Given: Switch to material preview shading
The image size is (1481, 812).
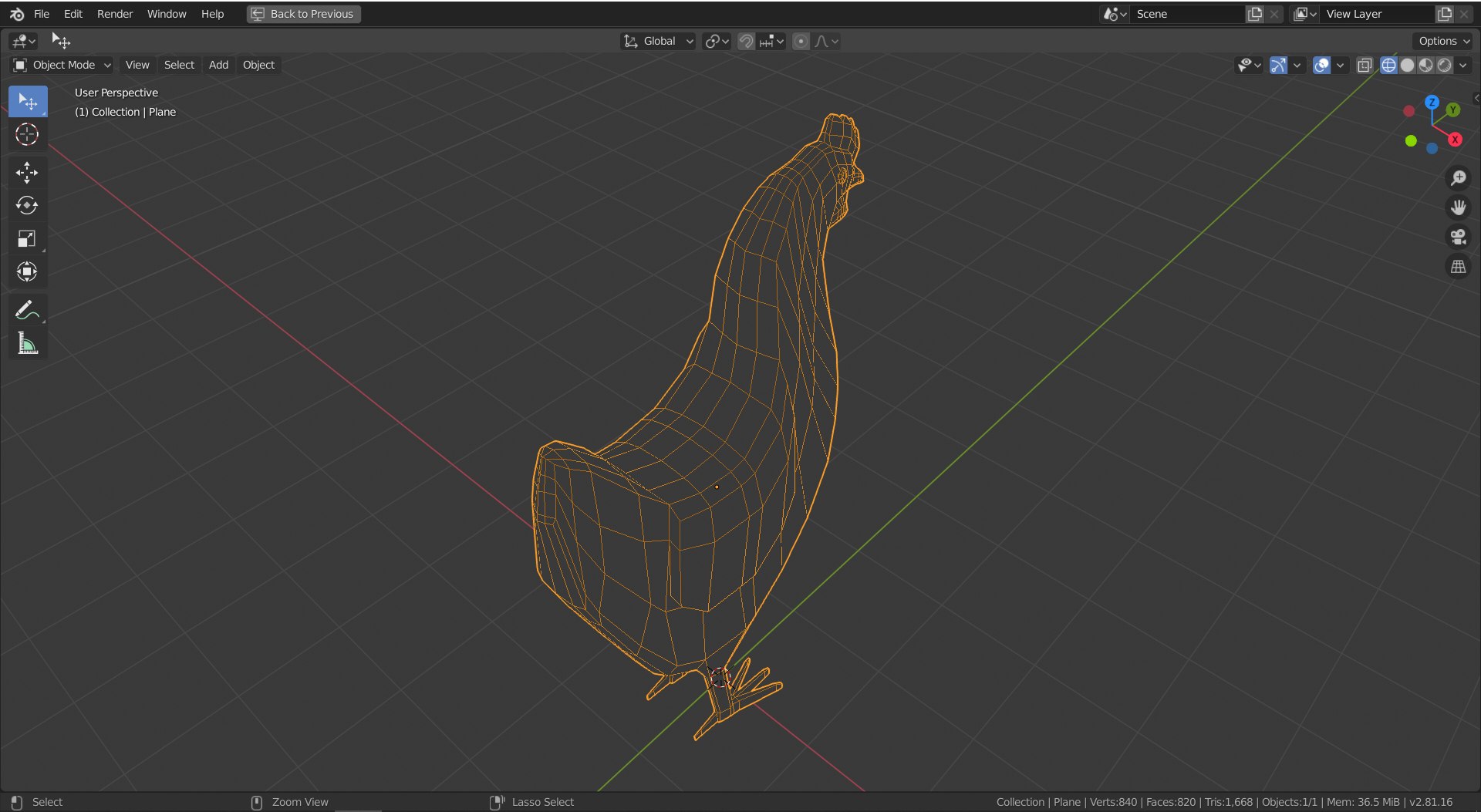Looking at the screenshot, I should (1425, 66).
